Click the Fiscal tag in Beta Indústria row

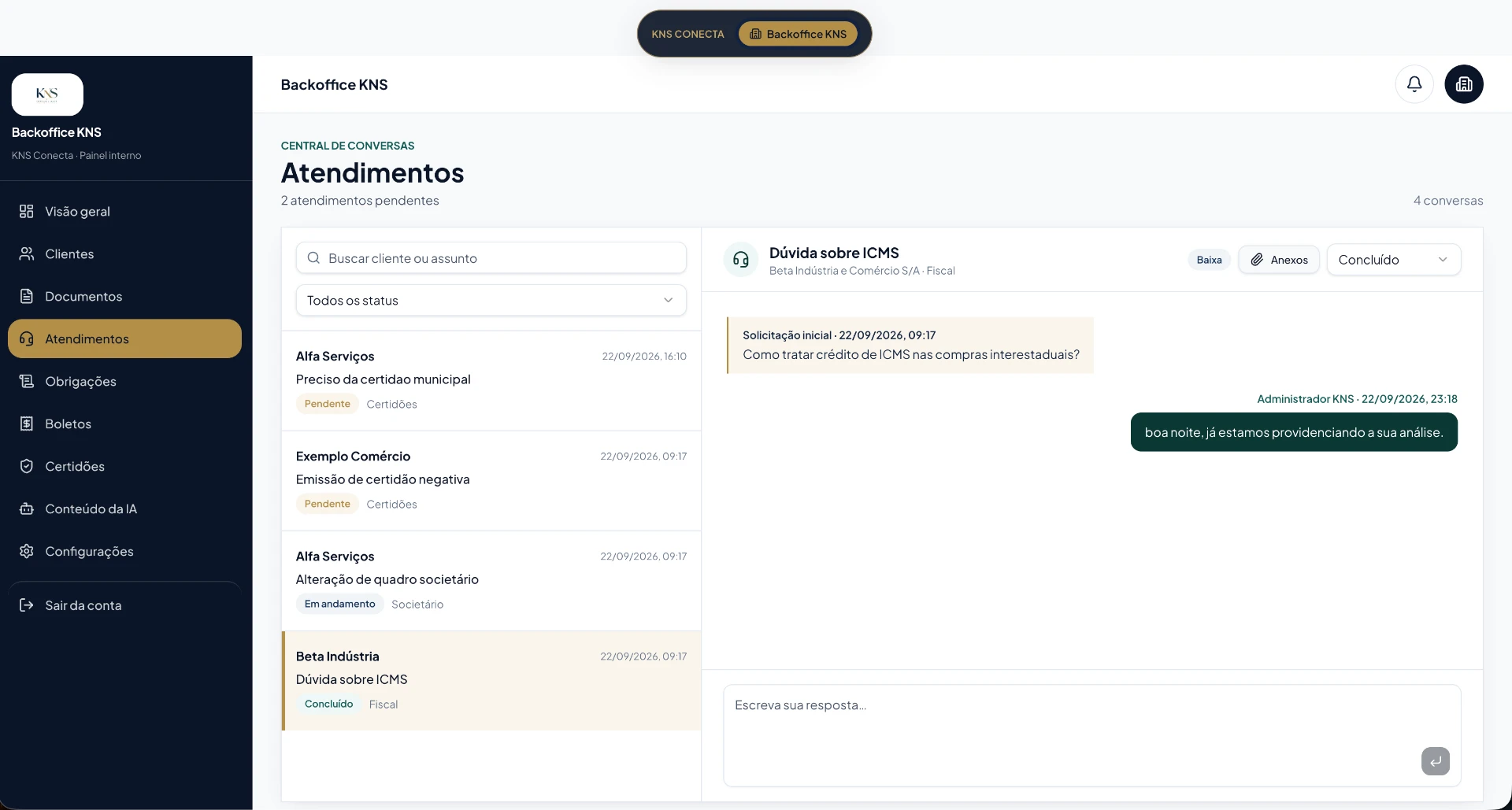pyautogui.click(x=384, y=705)
